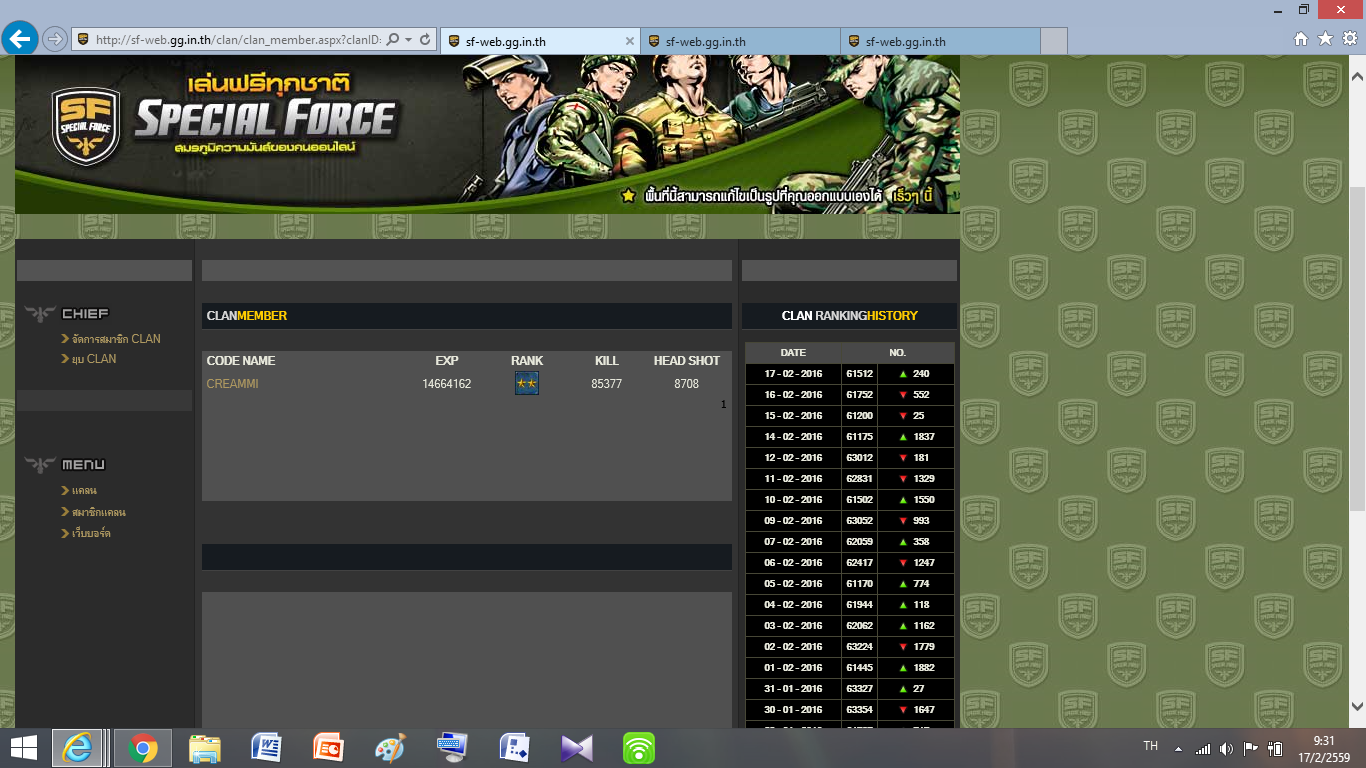Click the network signal tray icon
The height and width of the screenshot is (768, 1366).
1203,748
